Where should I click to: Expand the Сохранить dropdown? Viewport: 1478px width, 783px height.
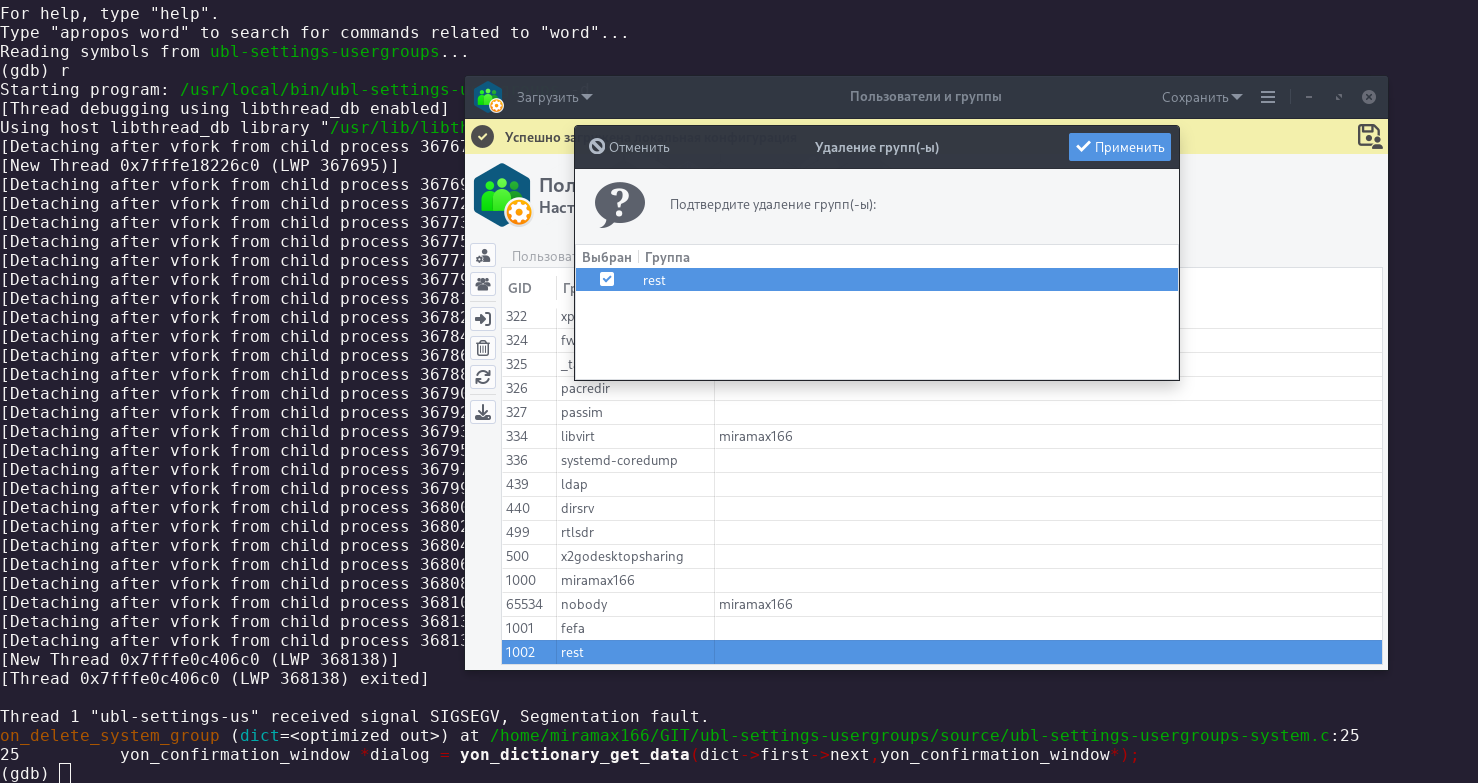tap(1202, 97)
